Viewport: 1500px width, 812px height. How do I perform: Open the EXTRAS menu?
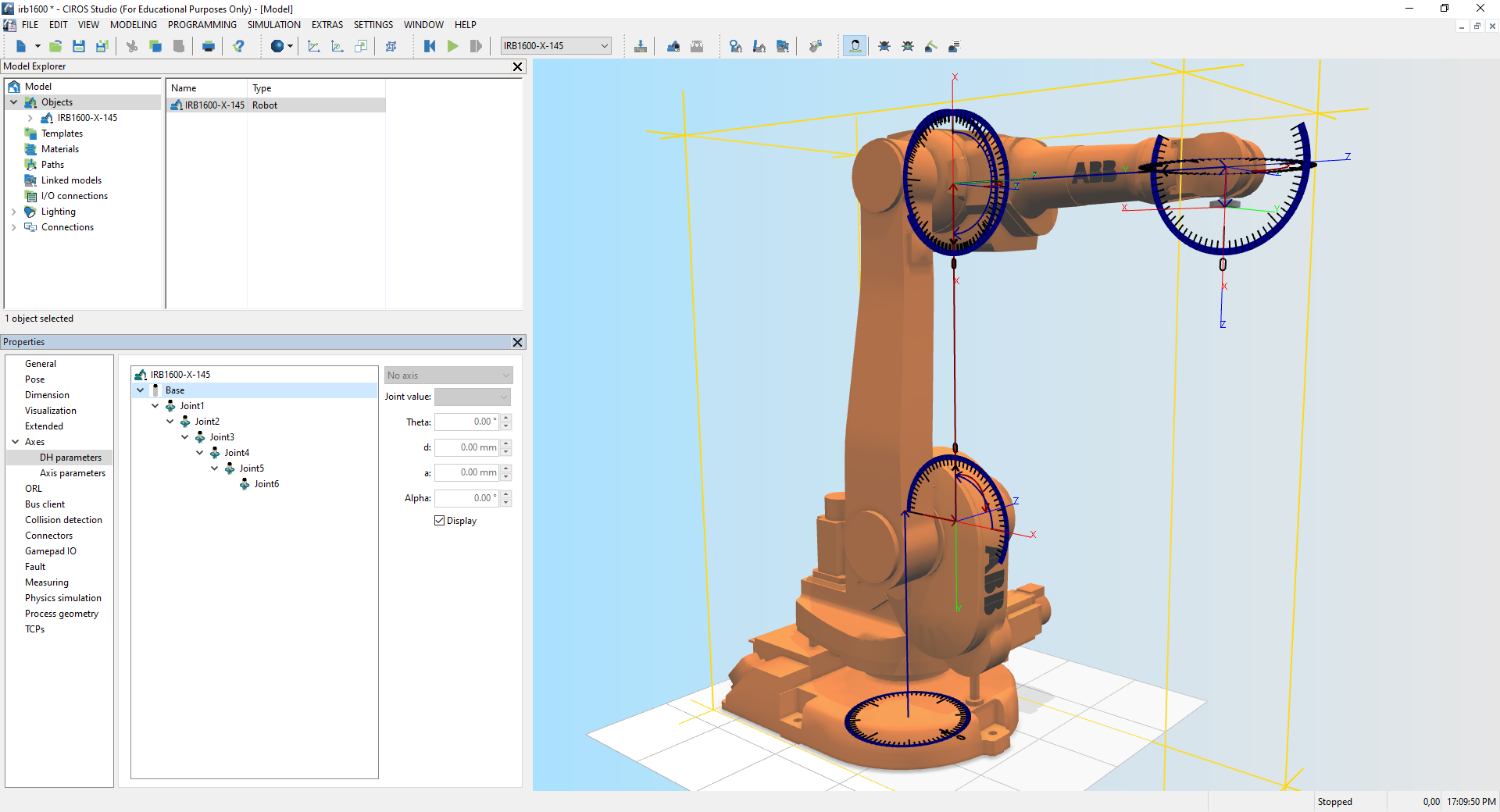(327, 25)
